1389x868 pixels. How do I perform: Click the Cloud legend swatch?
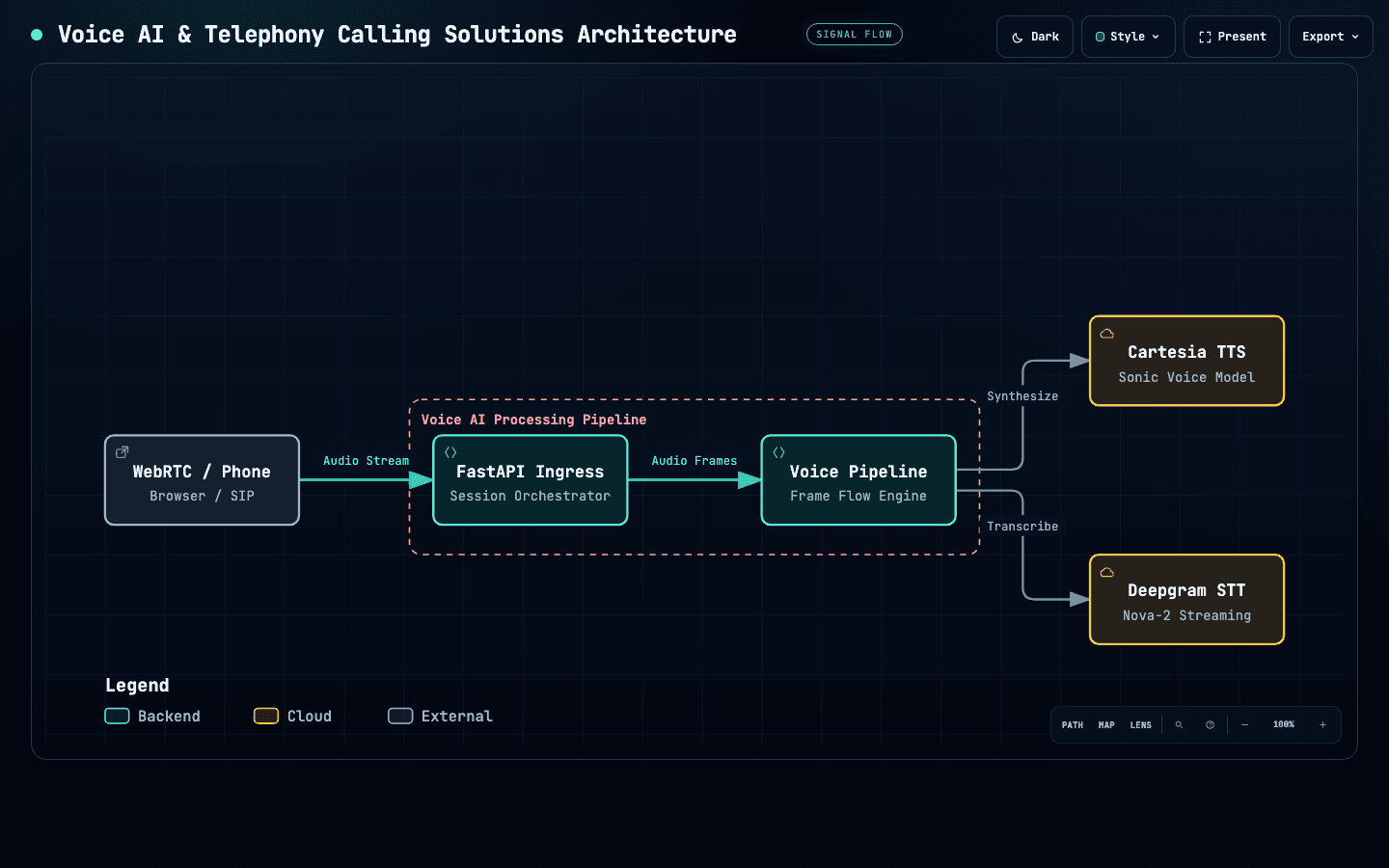(x=266, y=716)
